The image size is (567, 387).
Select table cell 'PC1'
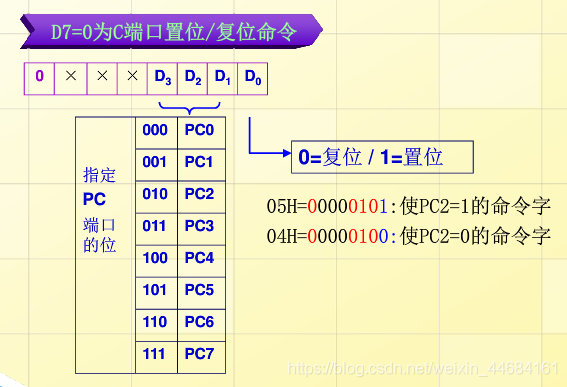point(201,165)
